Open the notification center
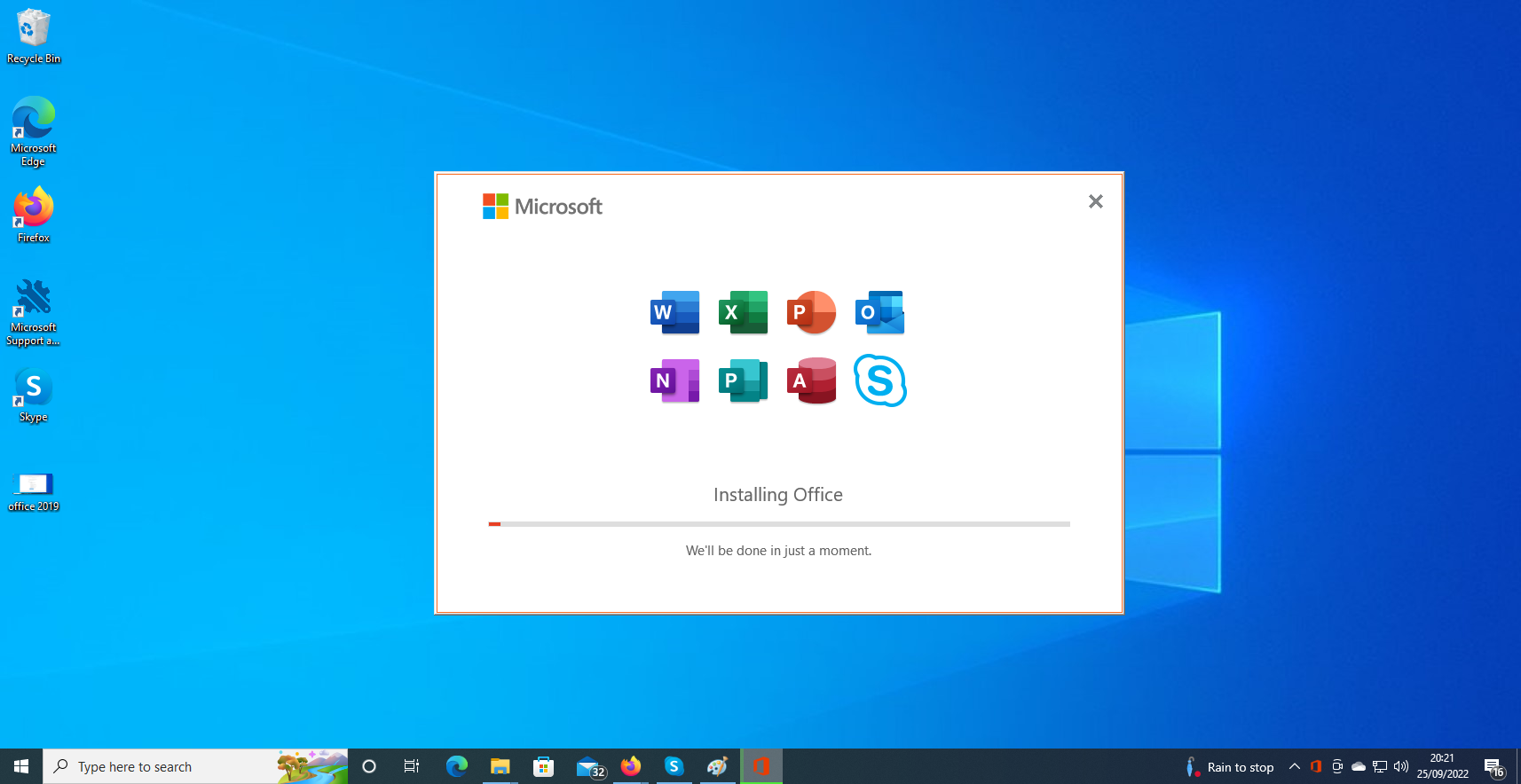 point(1494,767)
